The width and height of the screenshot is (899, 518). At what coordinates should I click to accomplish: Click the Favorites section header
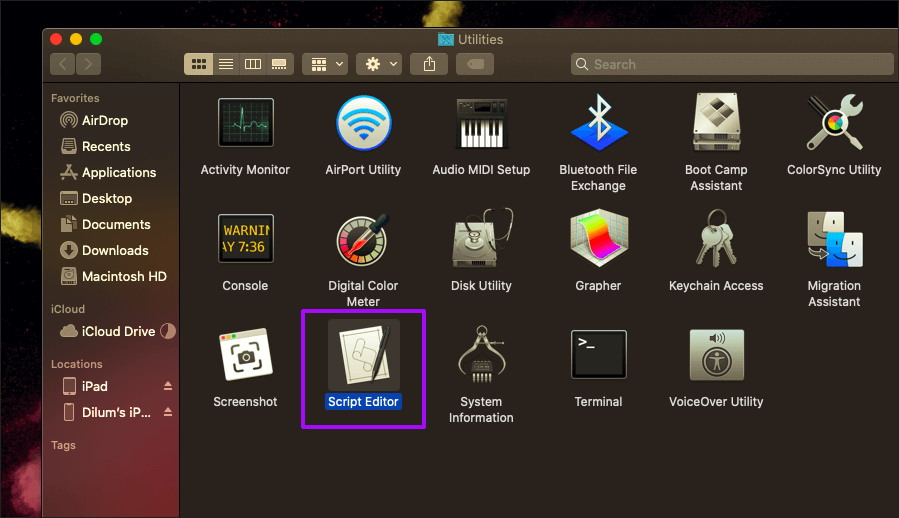75,98
